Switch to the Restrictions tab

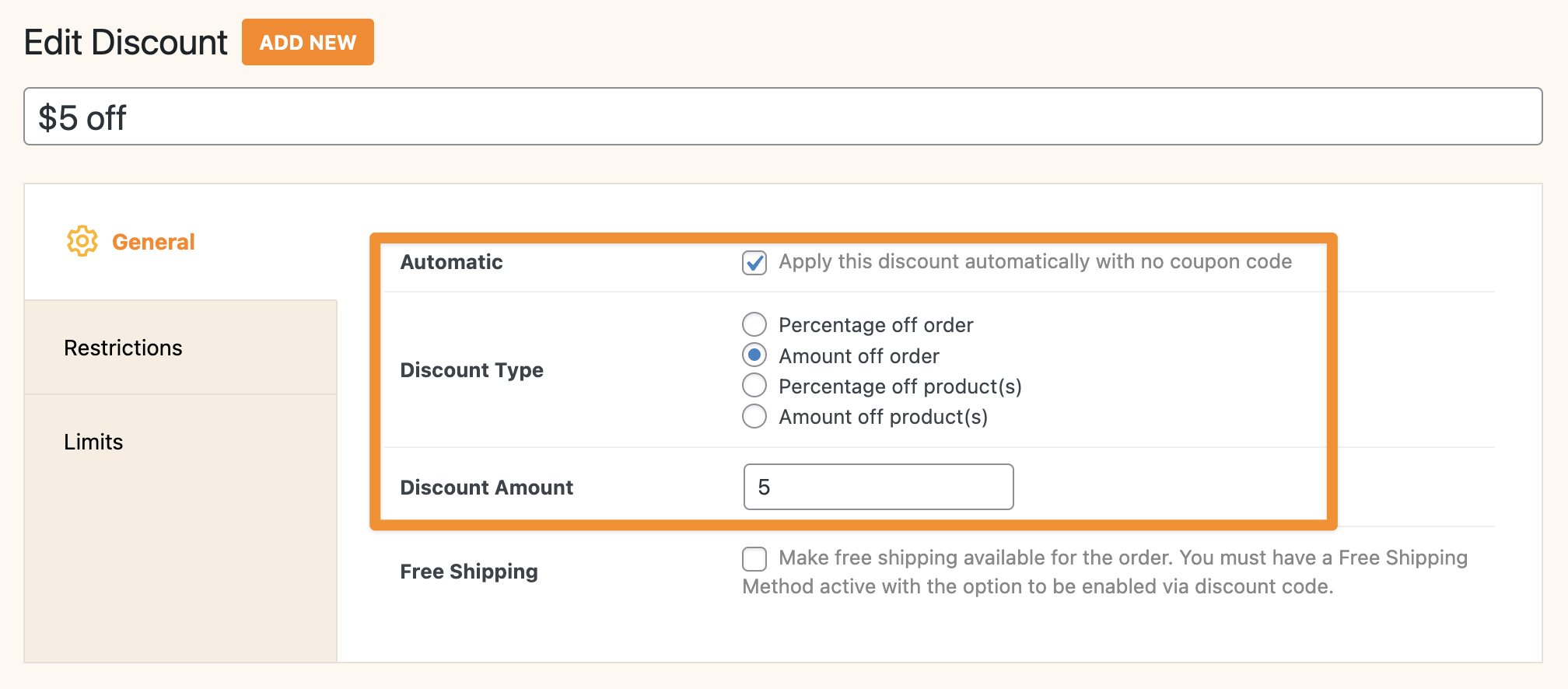pos(123,348)
